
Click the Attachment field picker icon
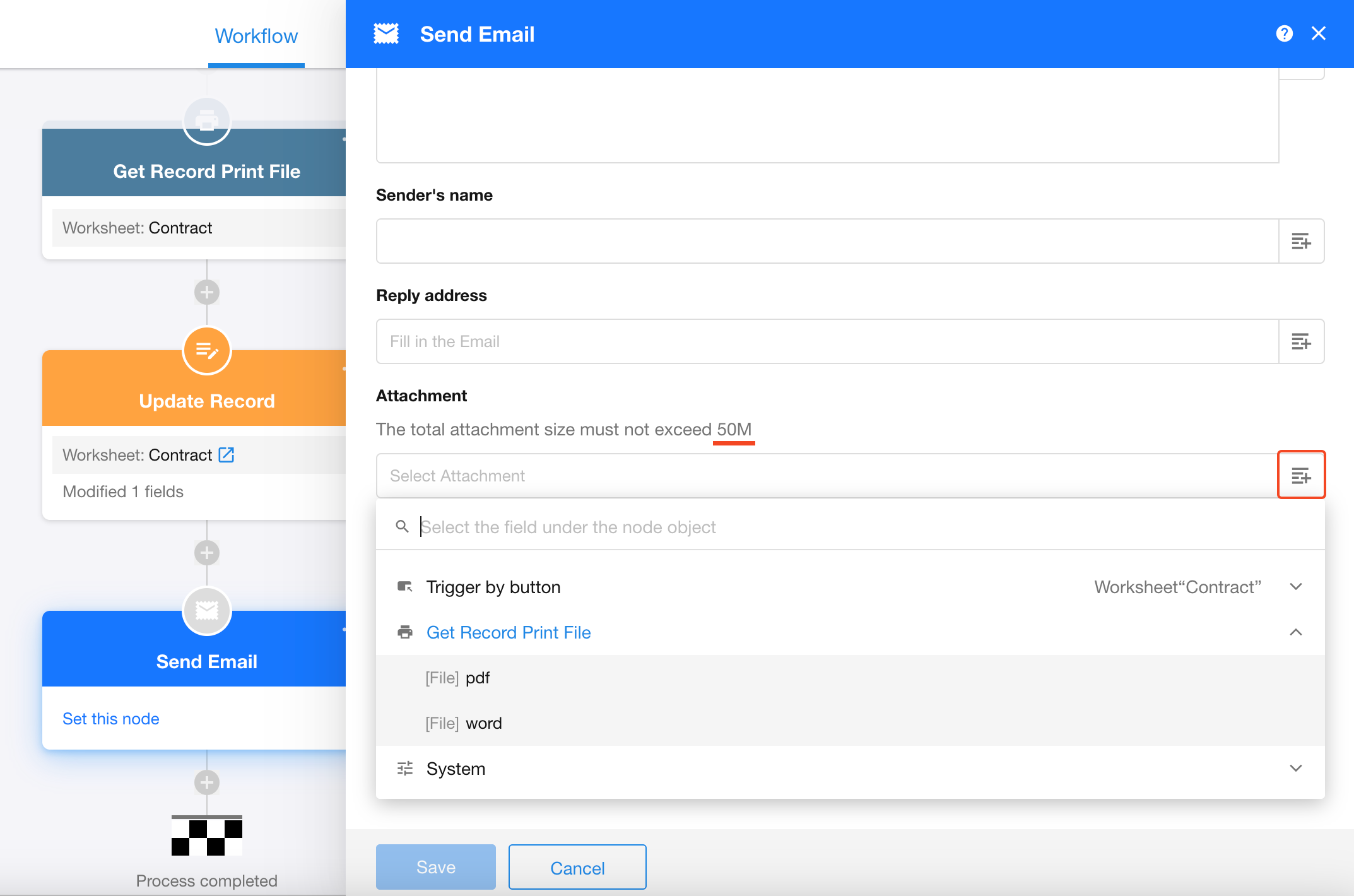1300,476
